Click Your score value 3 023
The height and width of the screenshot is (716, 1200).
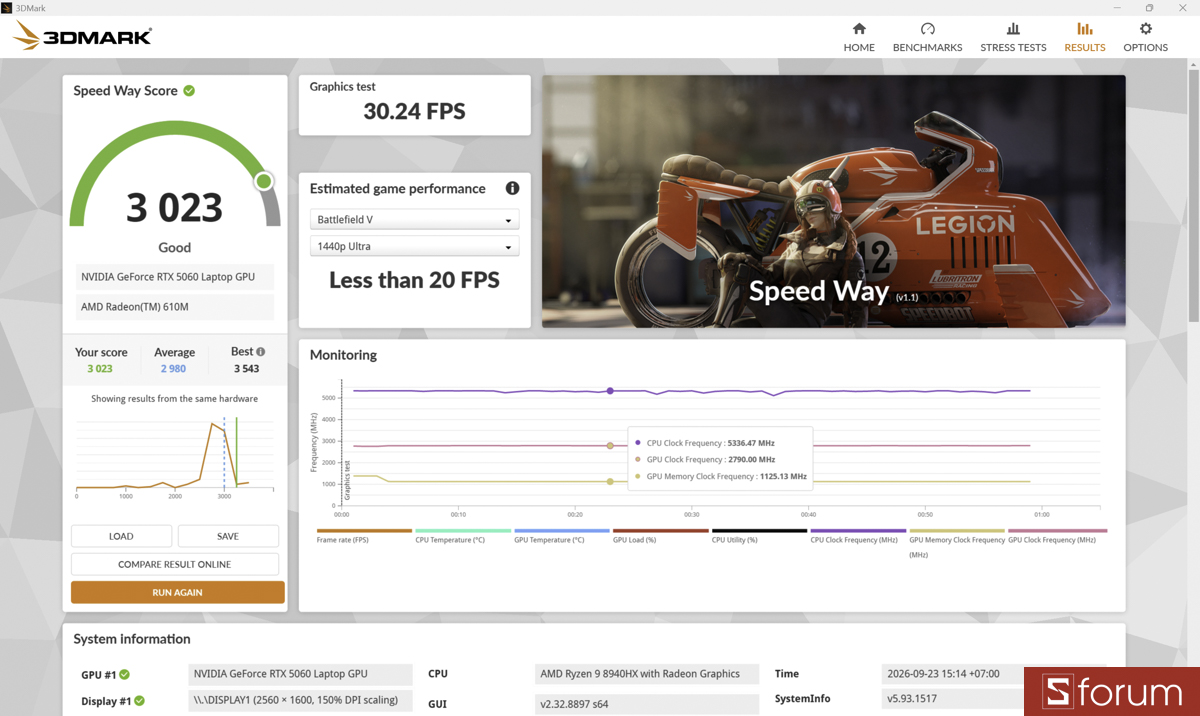100,369
